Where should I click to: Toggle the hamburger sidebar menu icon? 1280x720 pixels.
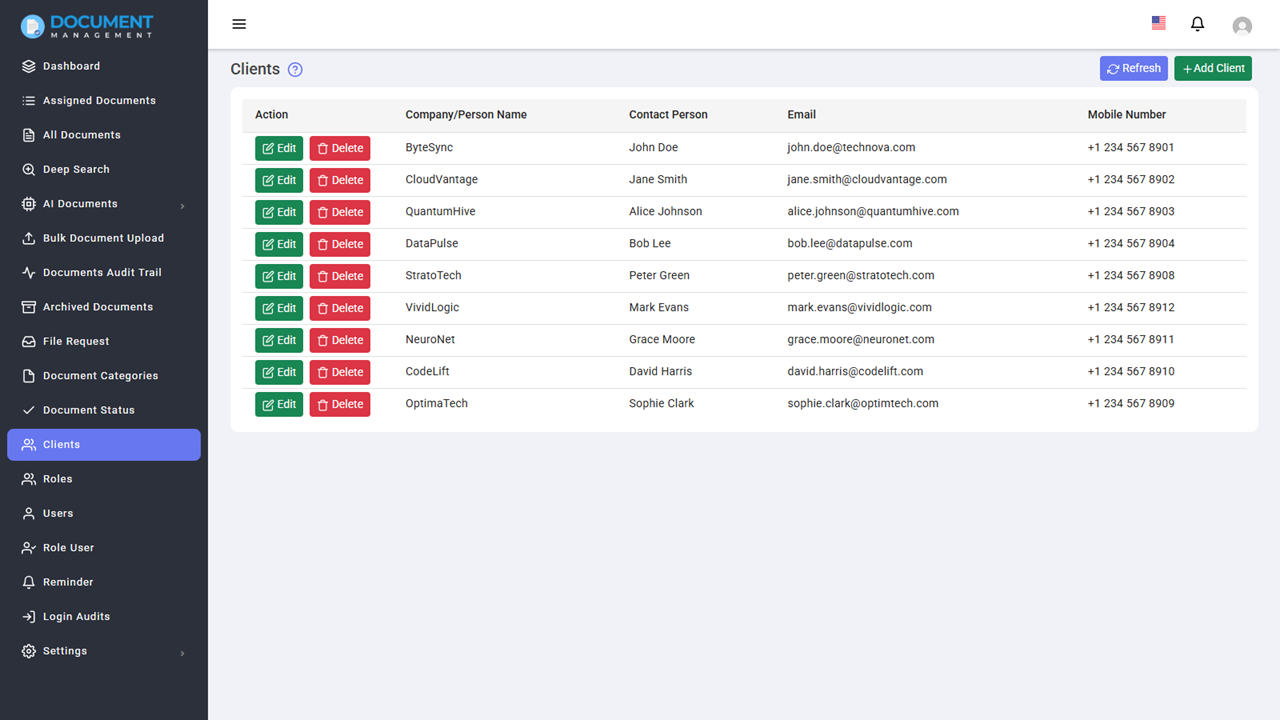[239, 24]
